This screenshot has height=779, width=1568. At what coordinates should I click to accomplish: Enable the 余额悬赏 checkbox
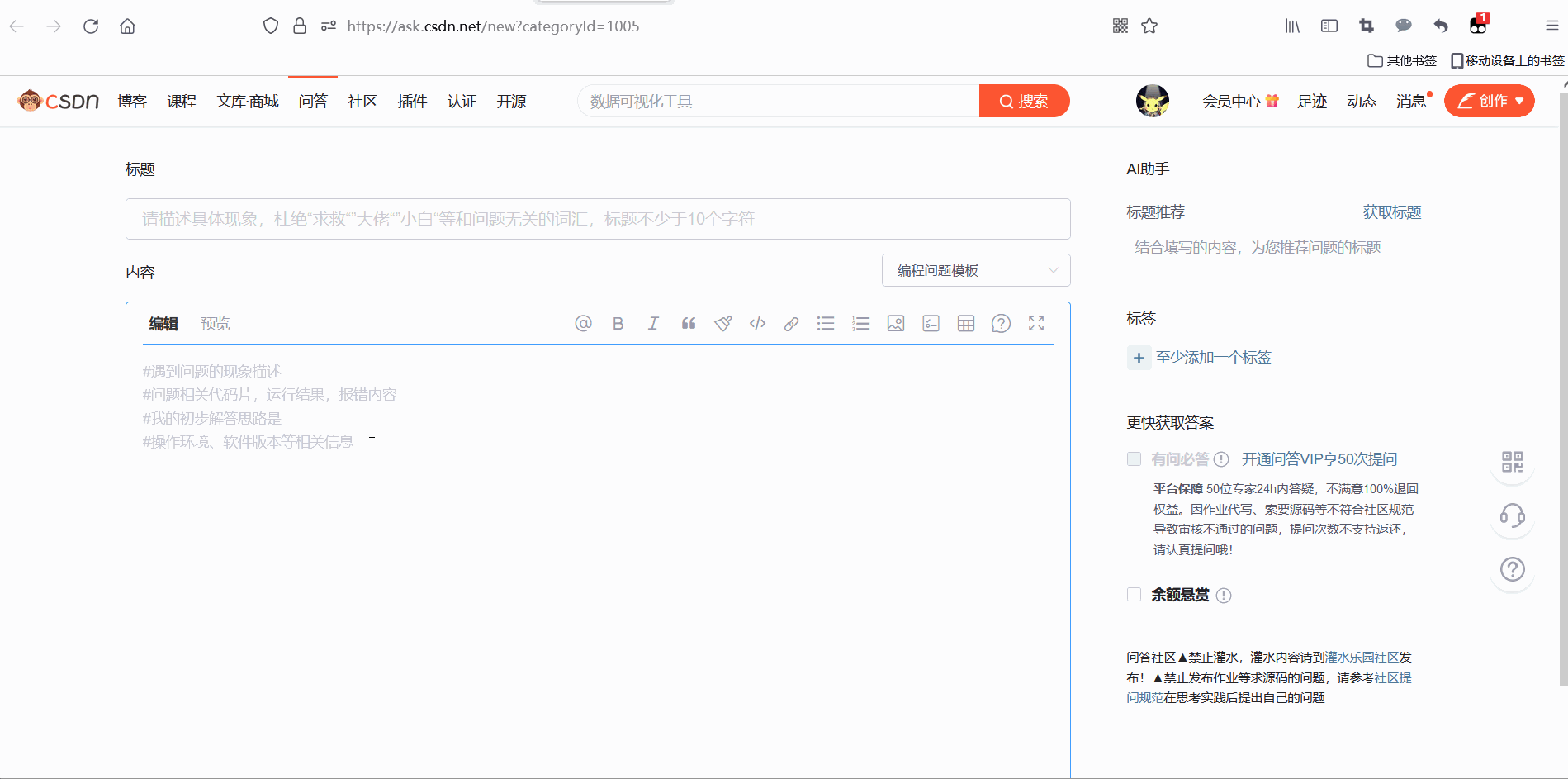tap(1135, 595)
